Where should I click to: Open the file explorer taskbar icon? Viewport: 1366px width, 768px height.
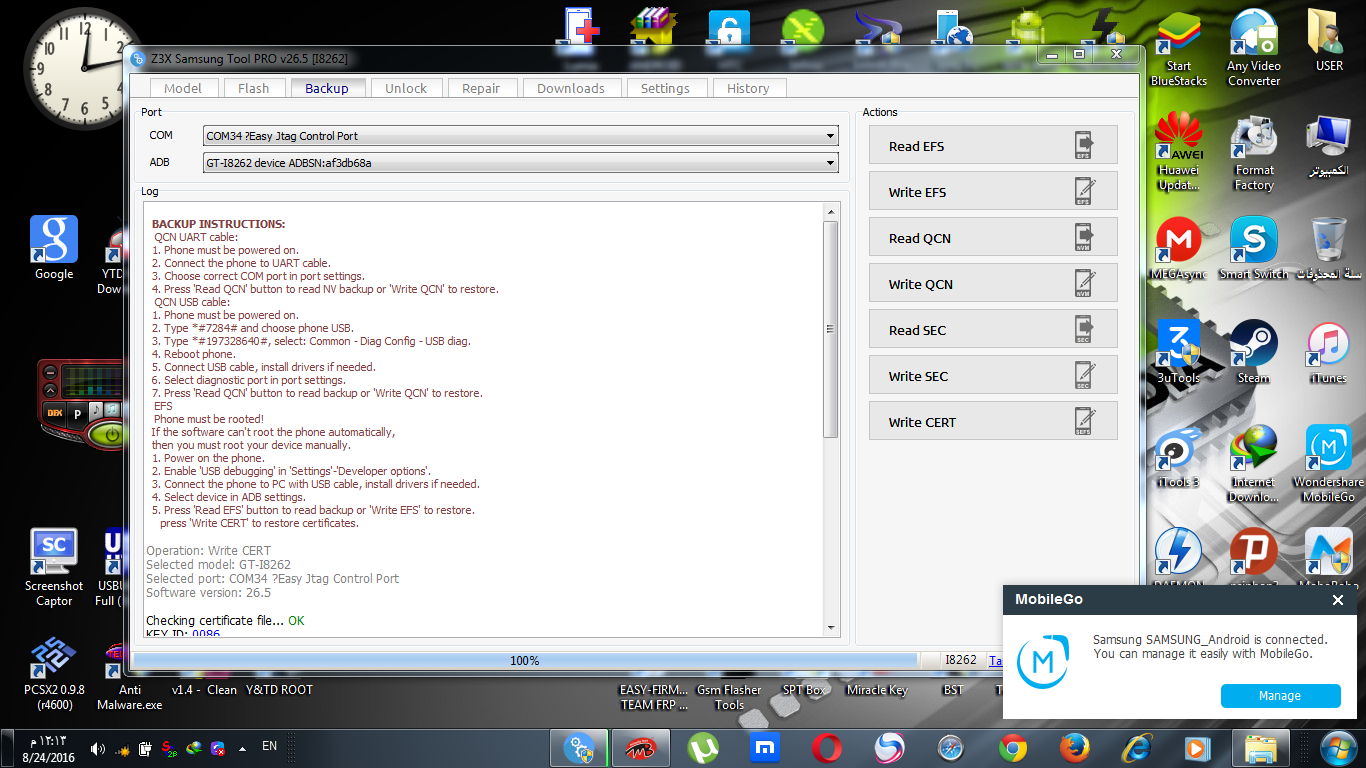click(x=1259, y=748)
